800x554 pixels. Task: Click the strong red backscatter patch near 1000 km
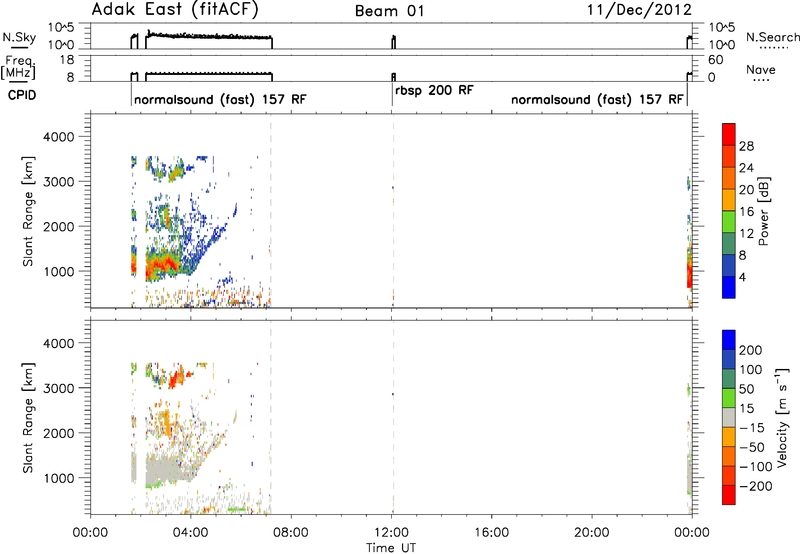[x=160, y=265]
